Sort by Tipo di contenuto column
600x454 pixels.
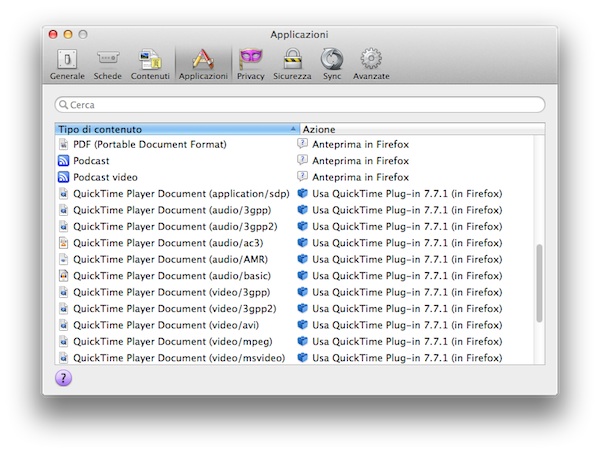click(177, 129)
